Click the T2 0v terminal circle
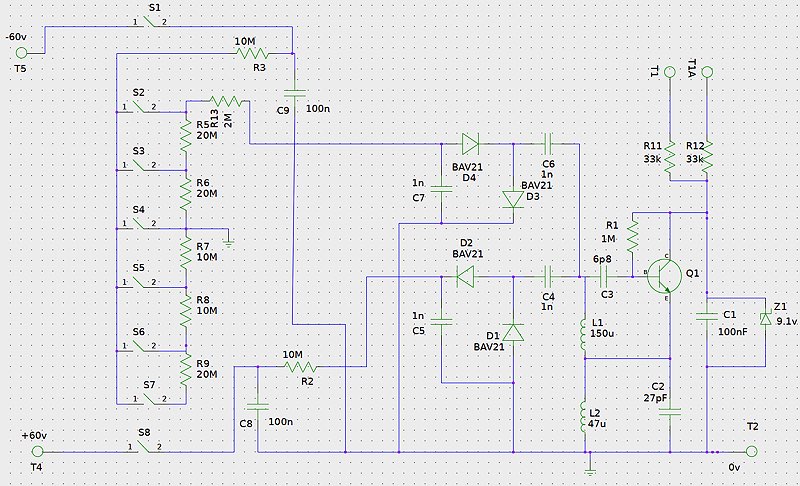This screenshot has height=486, width=800. pos(752,450)
